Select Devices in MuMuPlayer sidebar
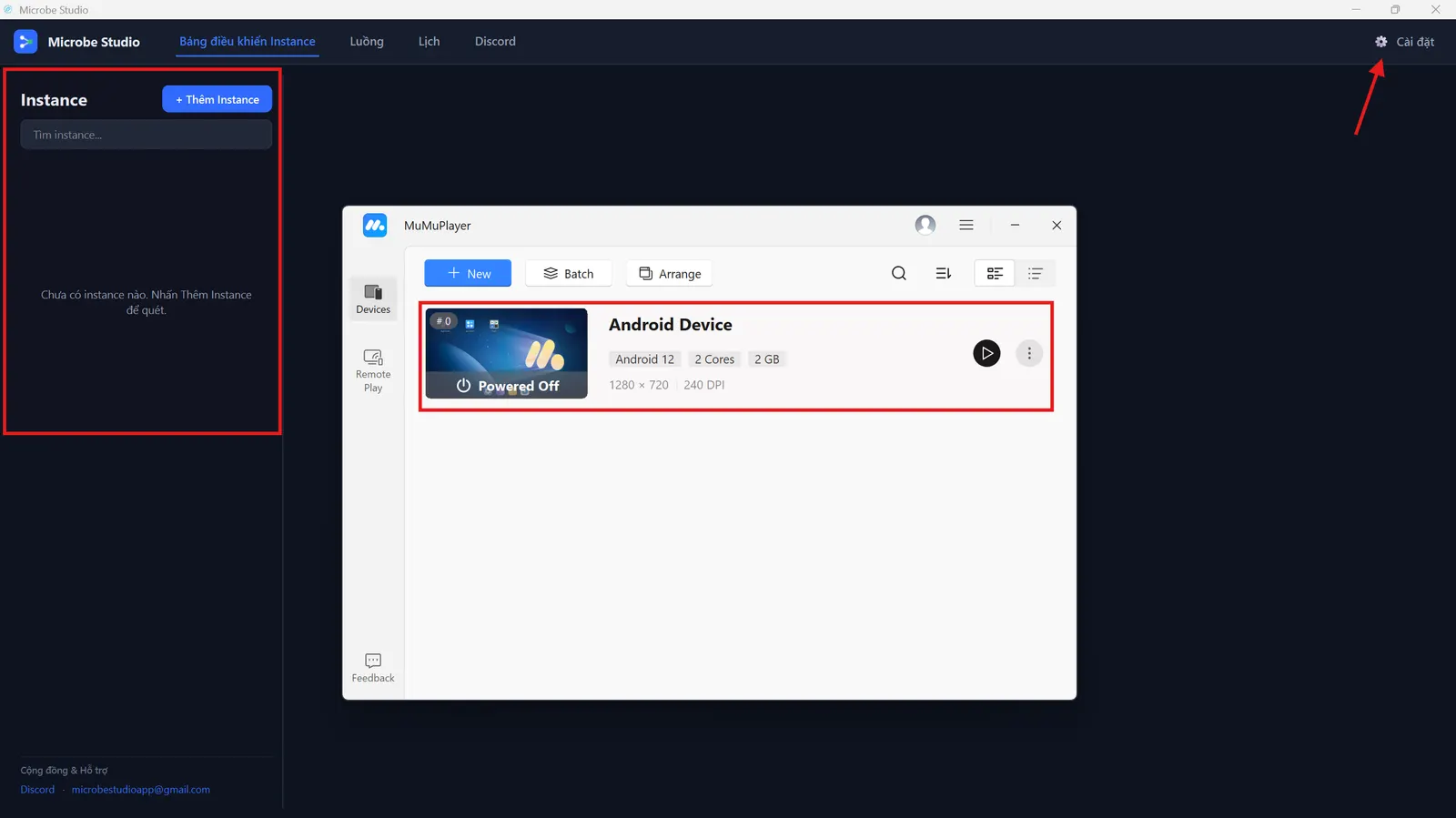 pyautogui.click(x=373, y=299)
